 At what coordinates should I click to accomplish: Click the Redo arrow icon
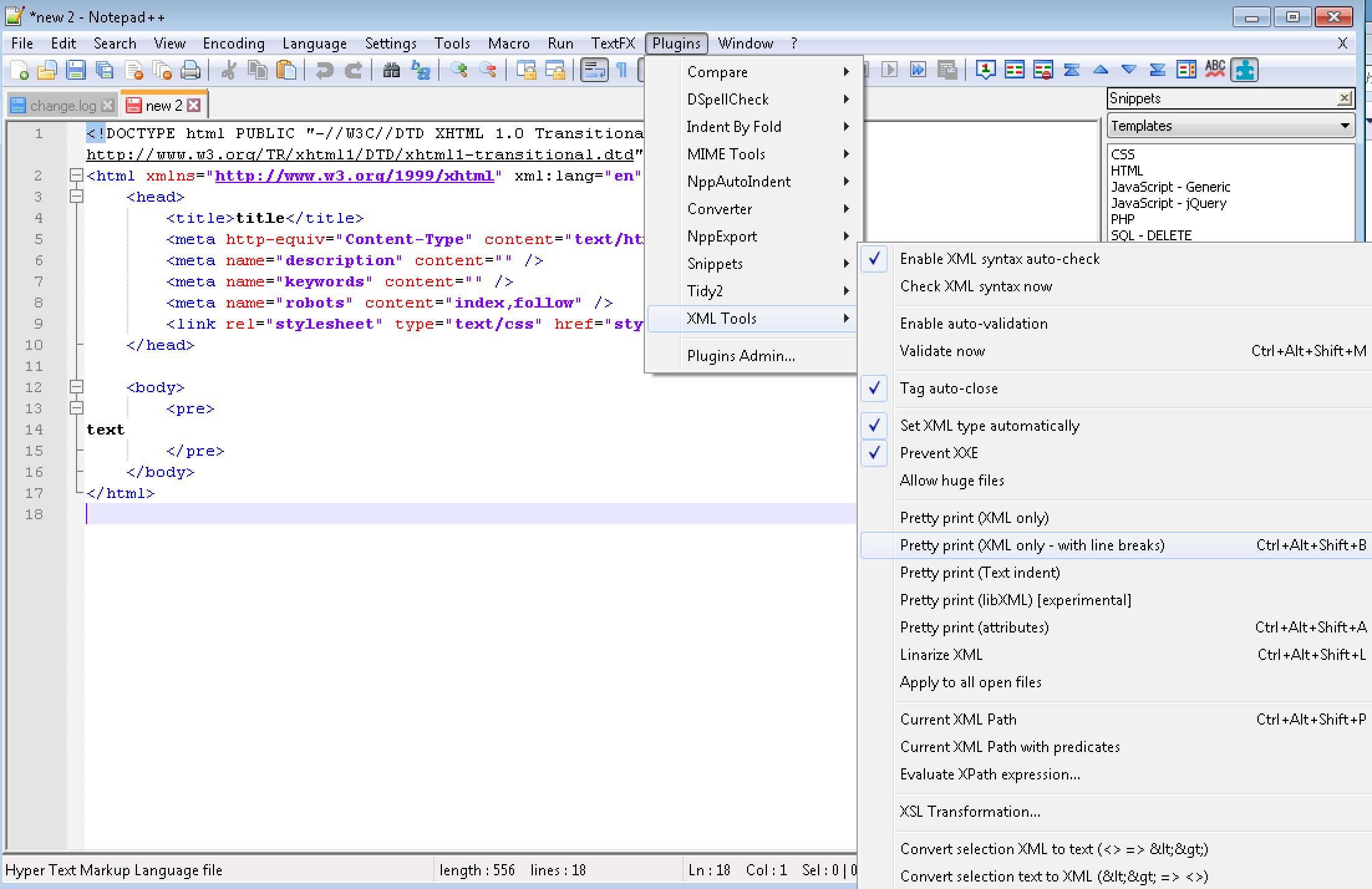[353, 70]
